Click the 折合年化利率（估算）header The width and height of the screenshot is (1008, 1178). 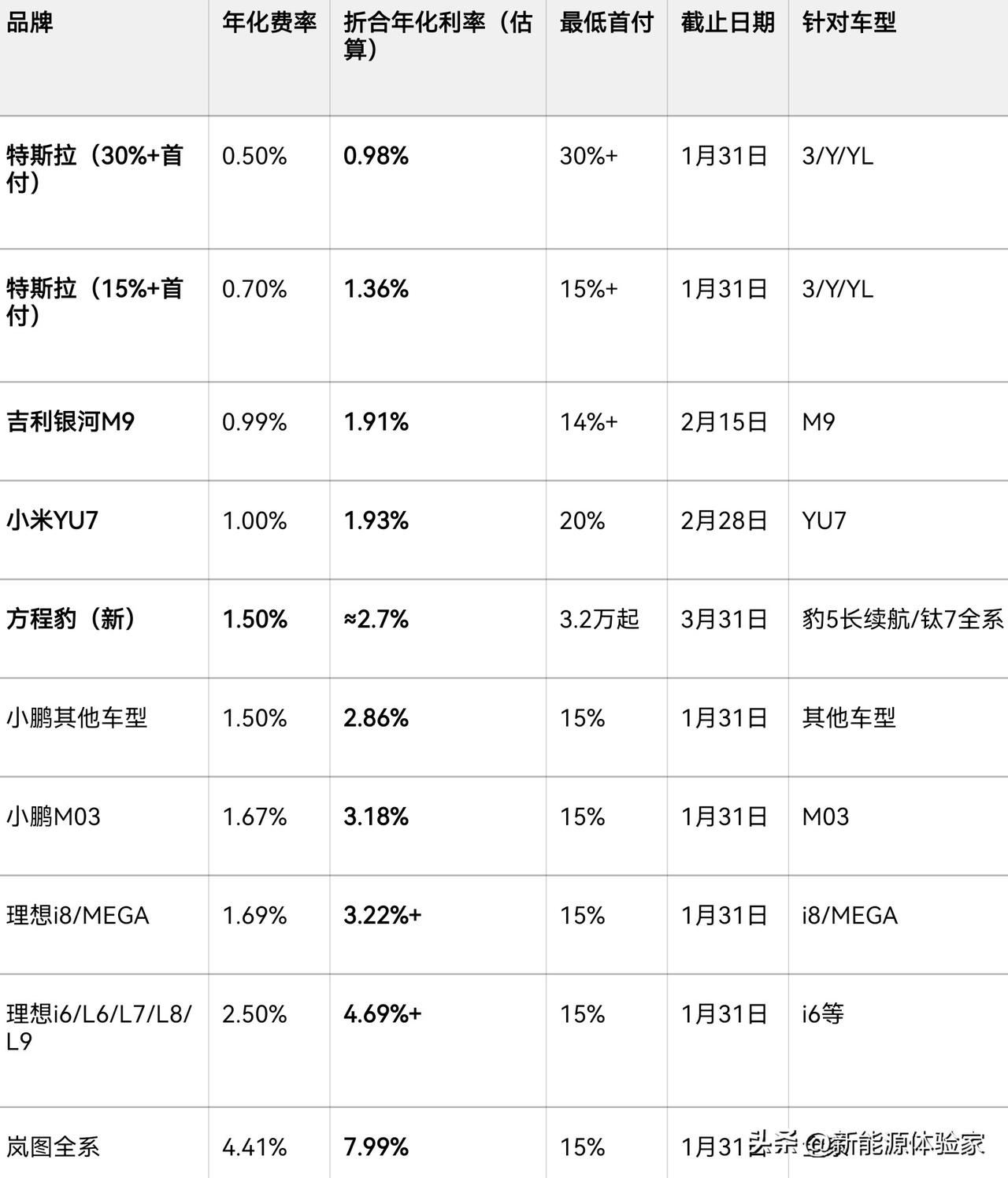pos(438,36)
